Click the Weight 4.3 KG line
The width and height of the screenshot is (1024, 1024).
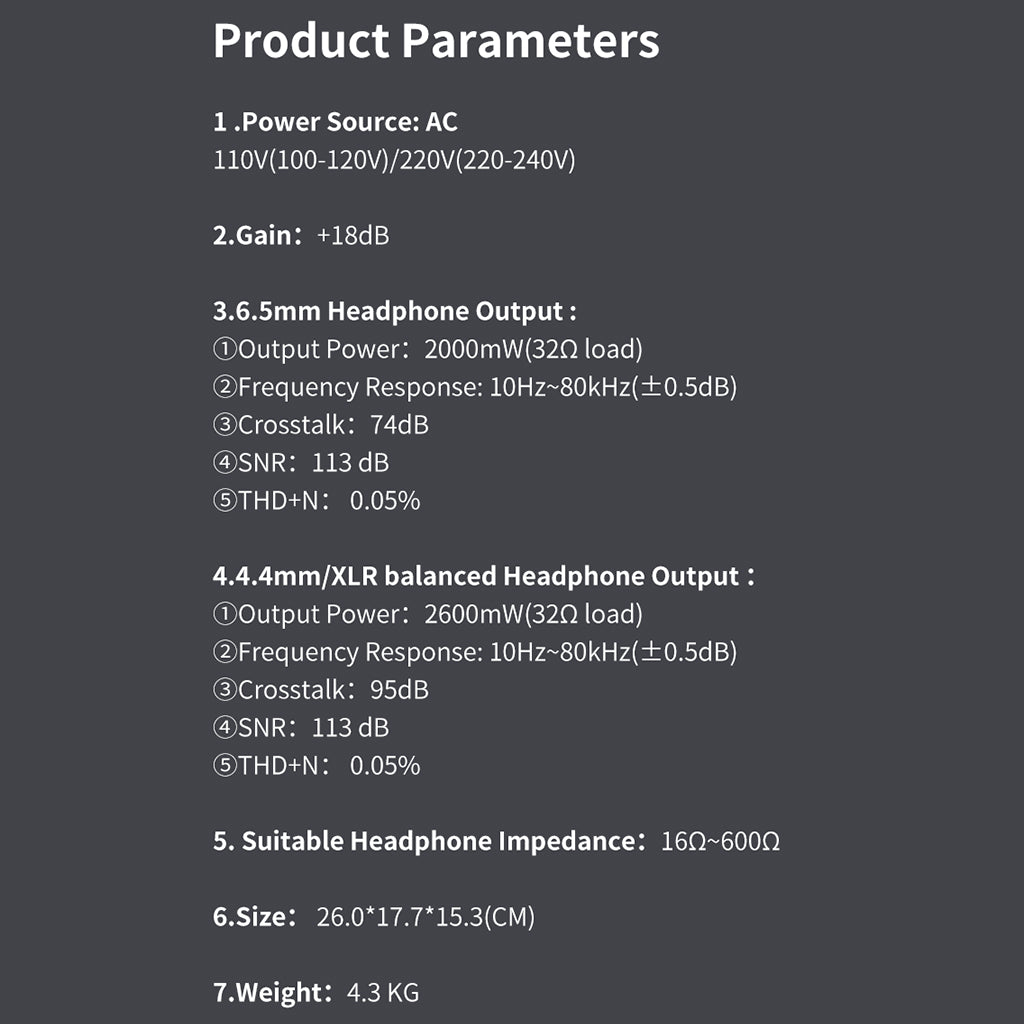point(316,993)
